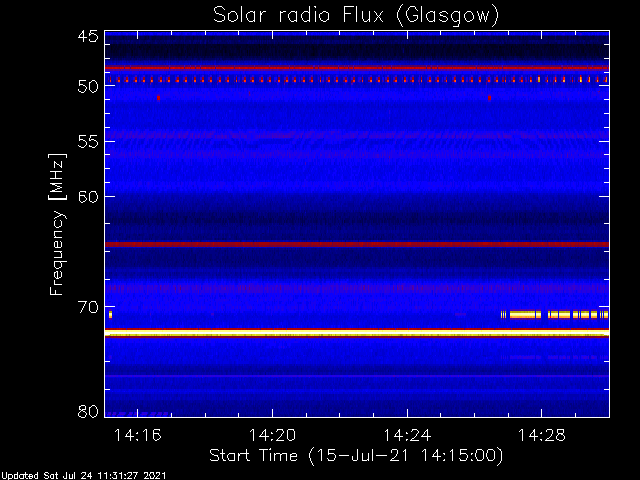Click the 'Updated Sat Jul 24' timestamp text
This screenshot has height=480, width=640.
pyautogui.click(x=83, y=476)
